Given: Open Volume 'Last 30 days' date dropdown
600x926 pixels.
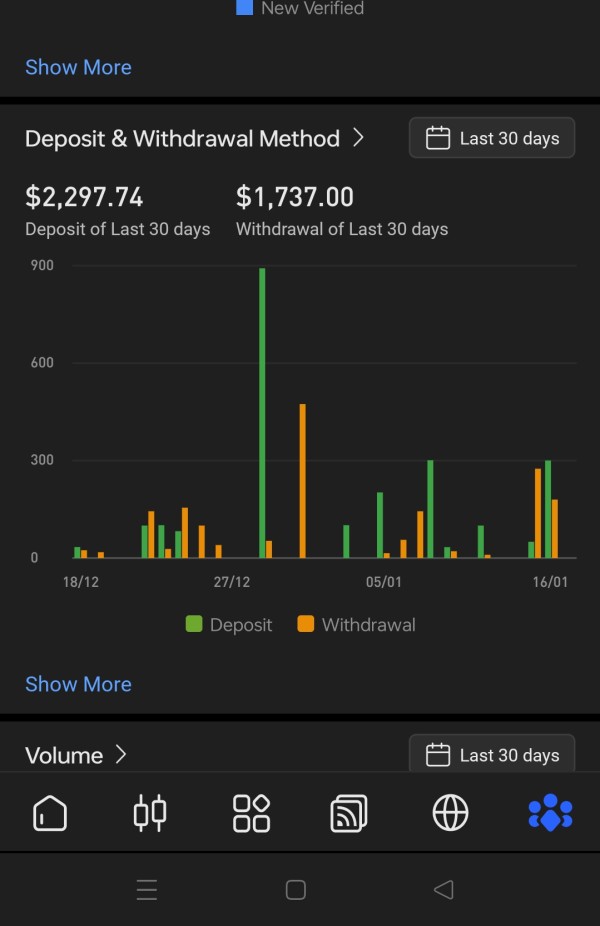Looking at the screenshot, I should click(492, 755).
